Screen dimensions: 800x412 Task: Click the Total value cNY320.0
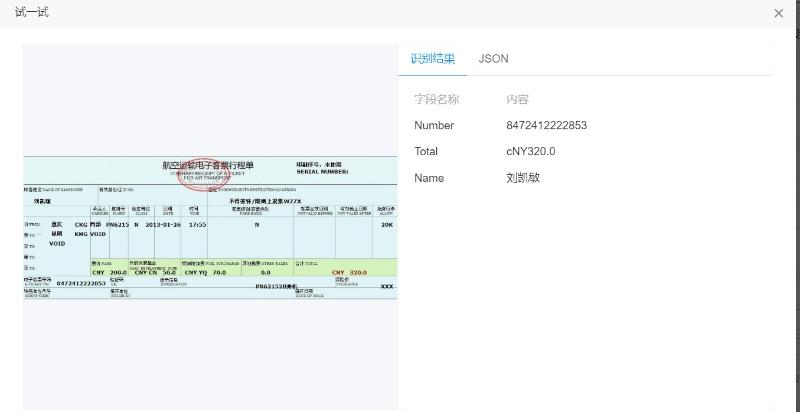pos(531,151)
